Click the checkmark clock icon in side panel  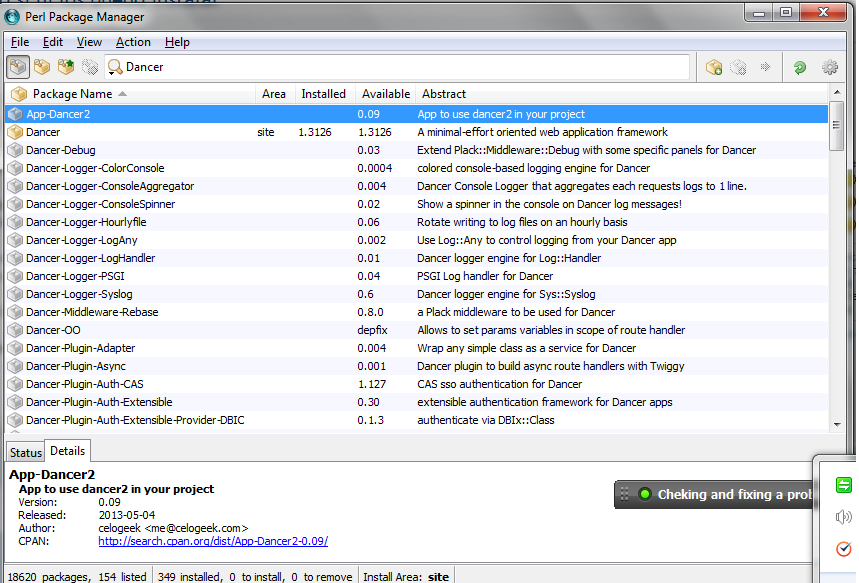coord(844,548)
